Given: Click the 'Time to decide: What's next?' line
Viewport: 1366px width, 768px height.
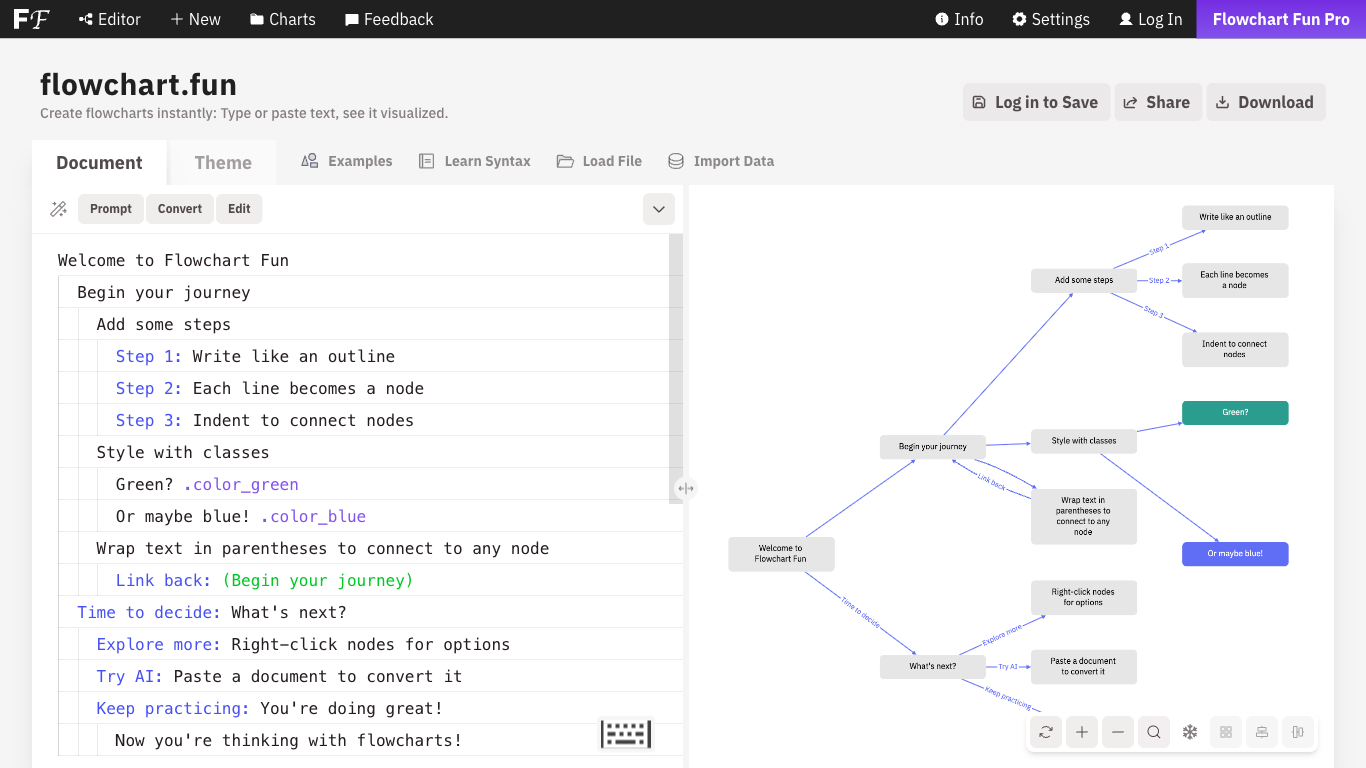Looking at the screenshot, I should point(212,612).
